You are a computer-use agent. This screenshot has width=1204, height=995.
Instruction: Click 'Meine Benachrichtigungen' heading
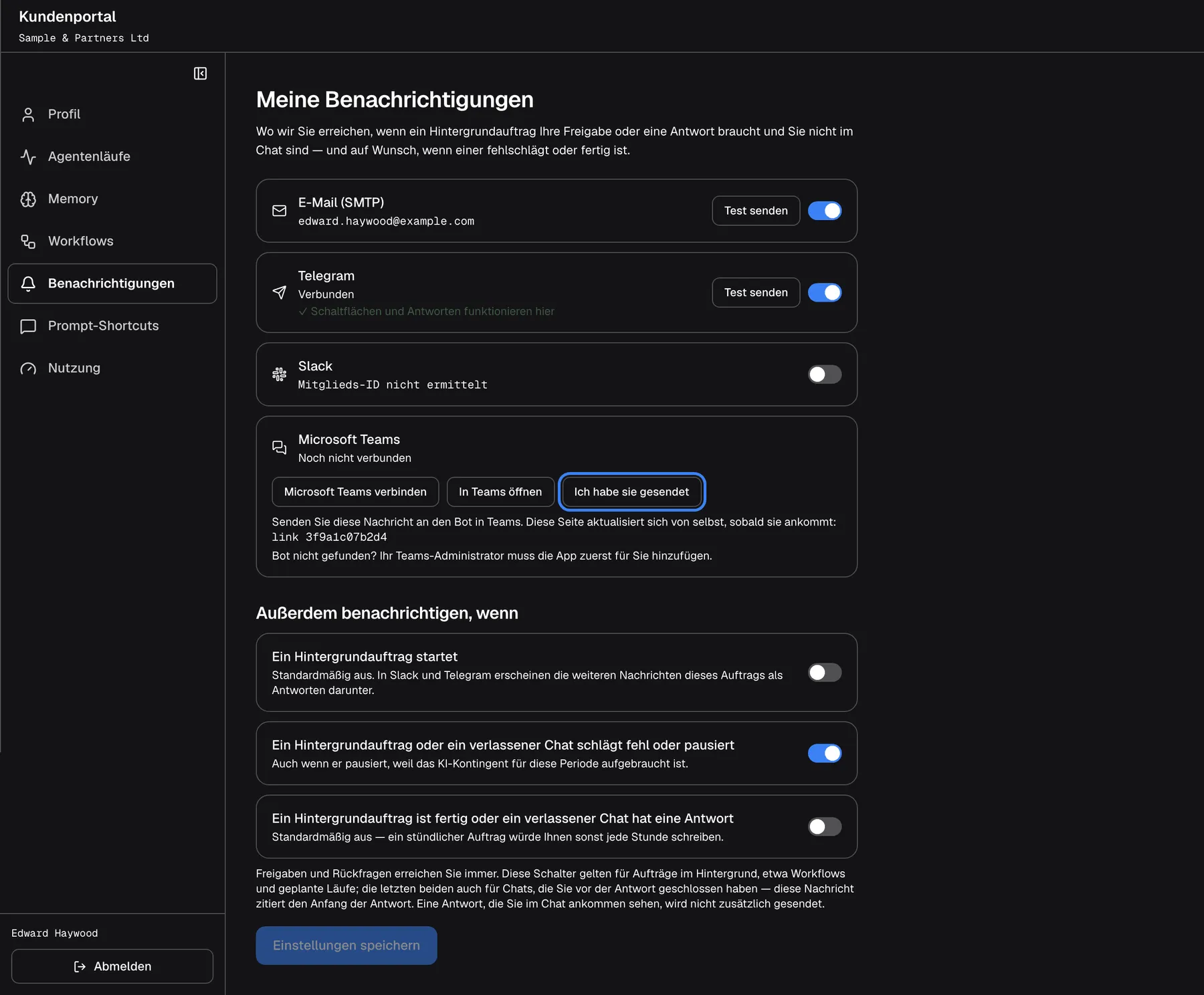[x=395, y=100]
